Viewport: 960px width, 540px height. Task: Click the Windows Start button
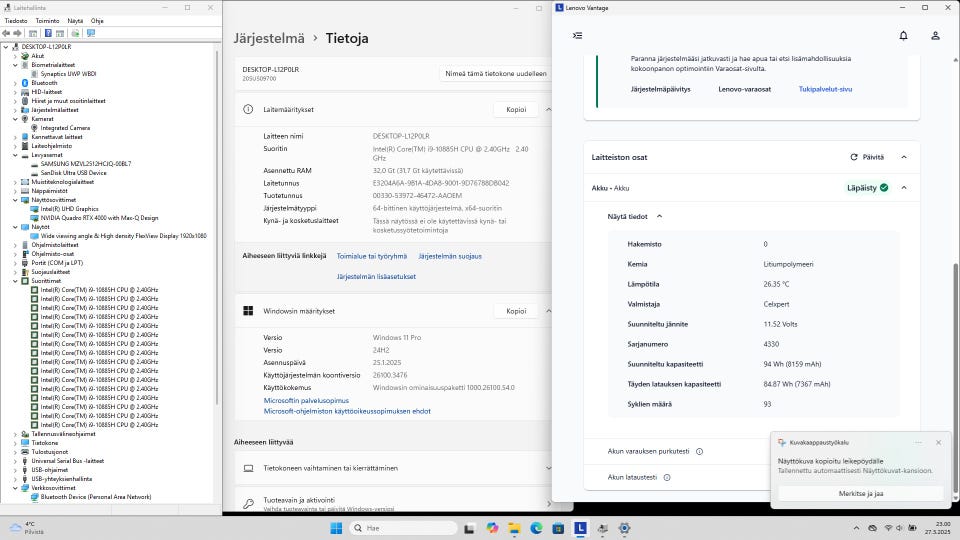[x=337, y=528]
